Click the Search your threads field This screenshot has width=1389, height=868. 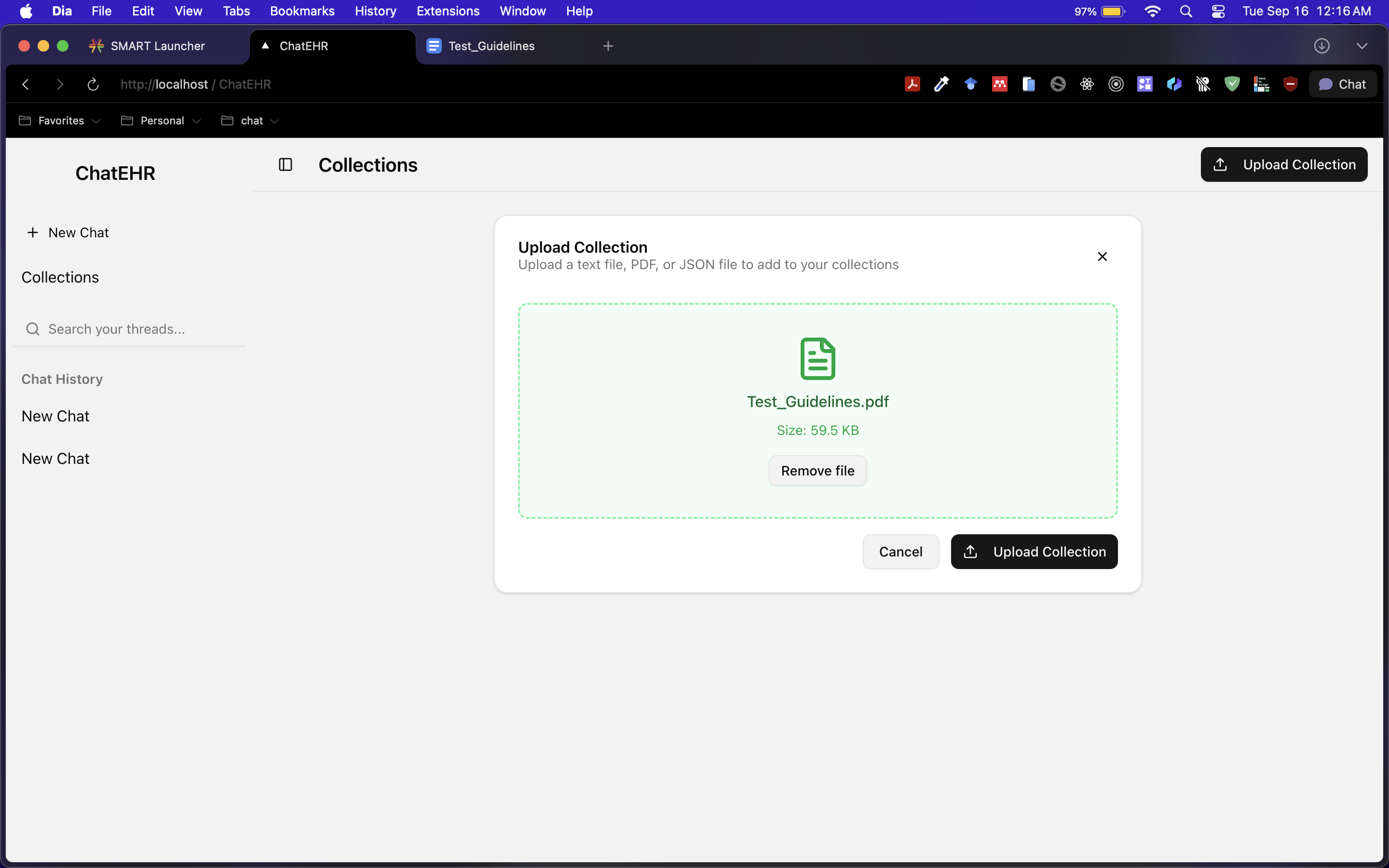130,329
